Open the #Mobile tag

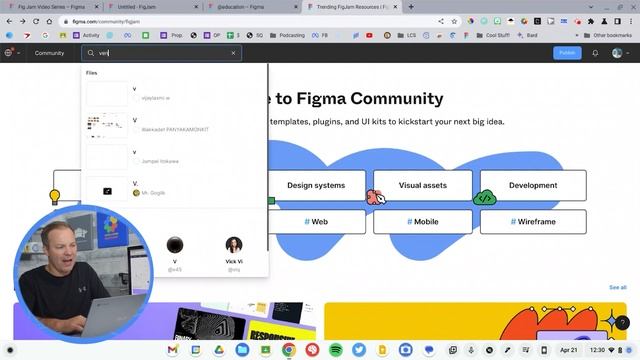[423, 222]
